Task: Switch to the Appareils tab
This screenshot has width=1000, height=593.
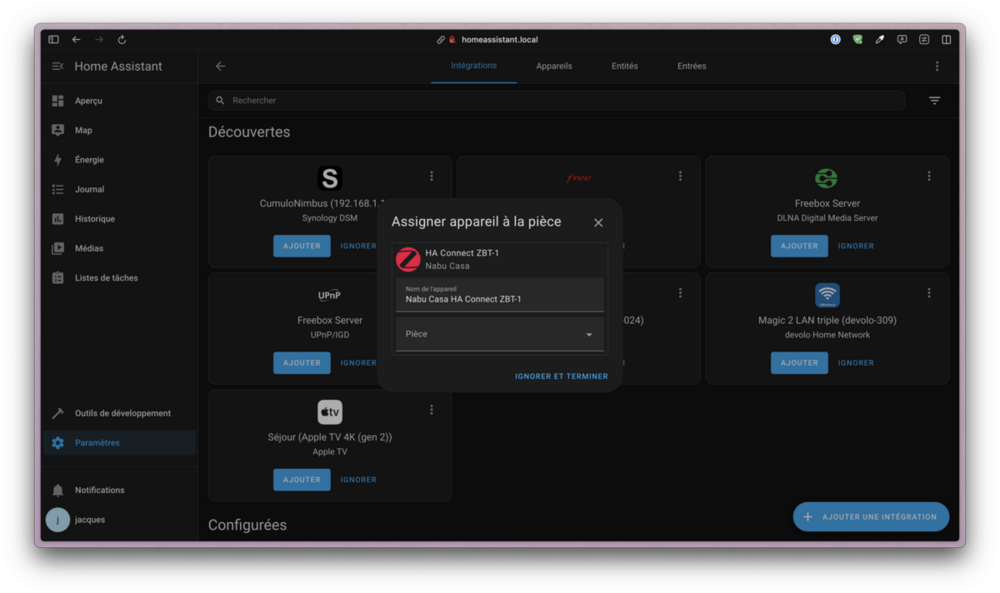Action: click(x=554, y=66)
